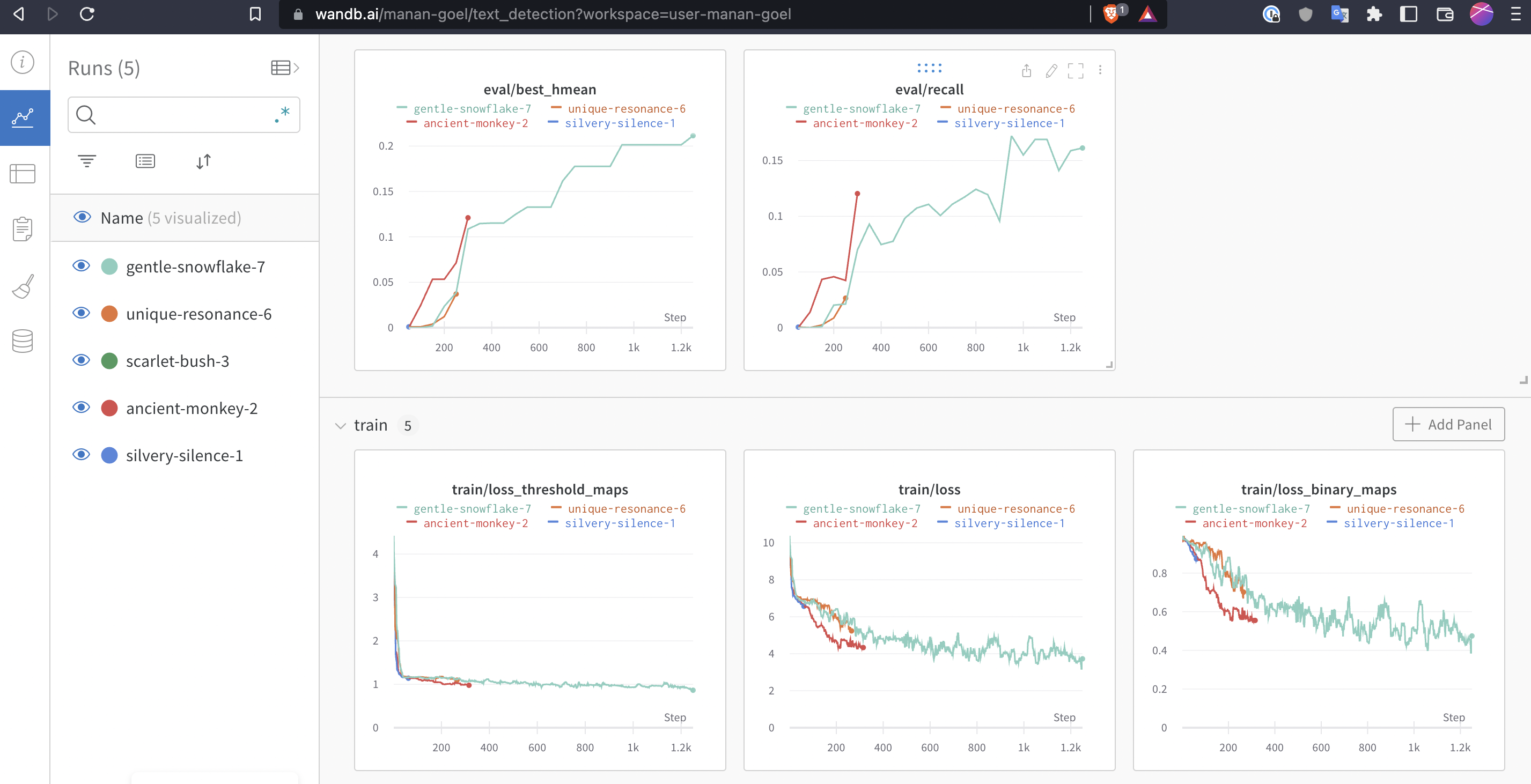Click the train/loss chart title
Screen dimensions: 1531x784
[930, 489]
